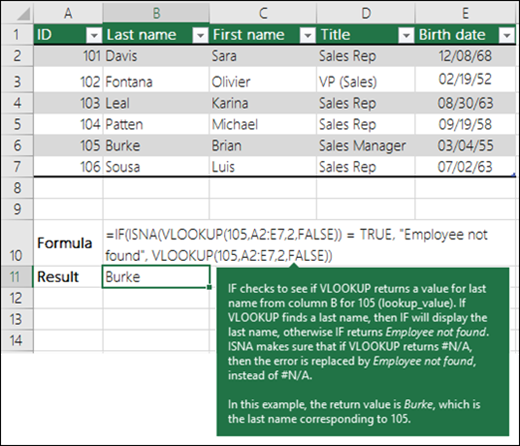Click cell containing ID 101

click(68, 56)
